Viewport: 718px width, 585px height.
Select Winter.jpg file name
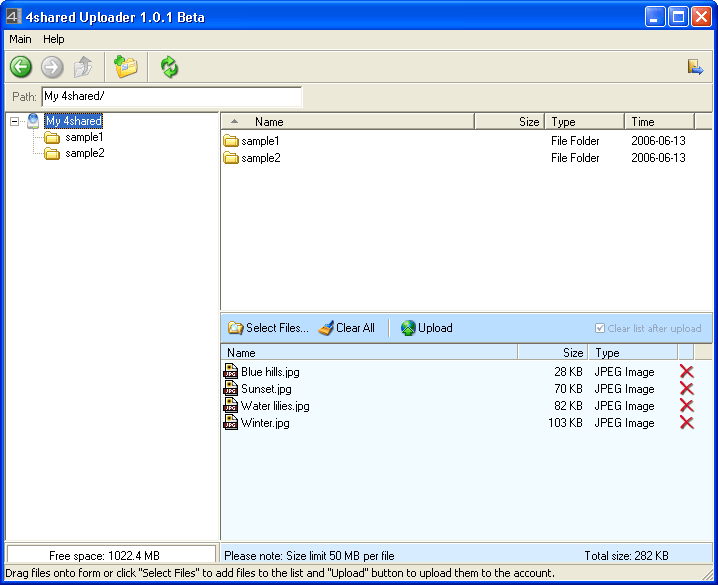click(x=265, y=422)
